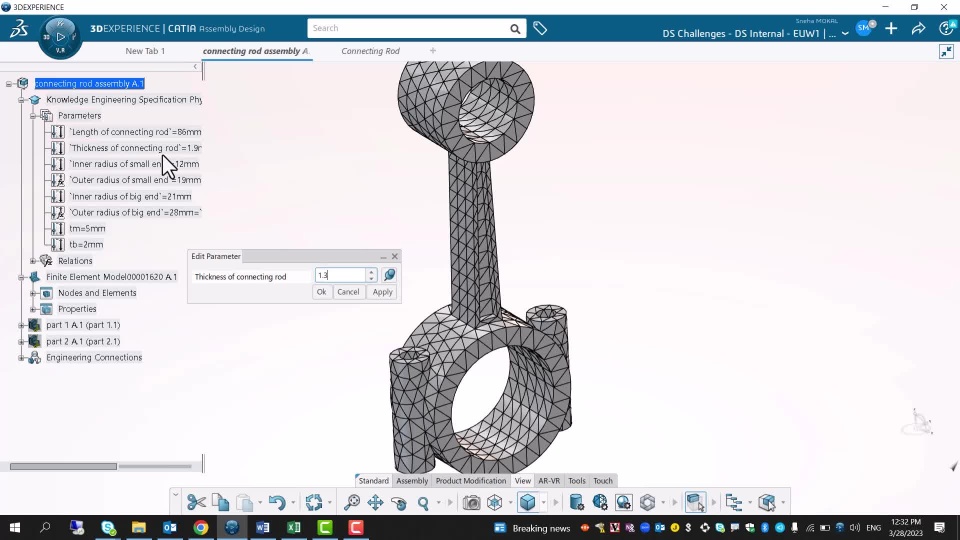This screenshot has width=960, height=540.
Task: Click the thickness value input field
Action: 340,276
